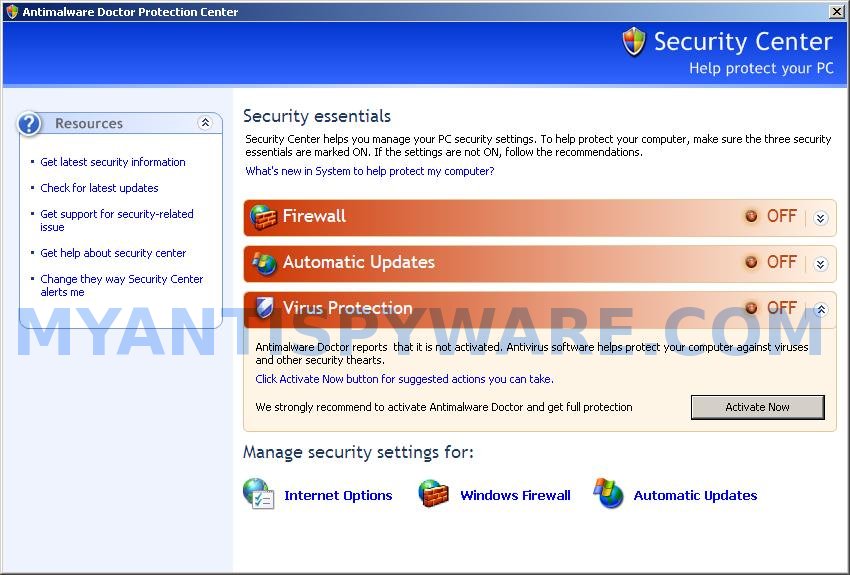
Task: Click the Security essentials heading
Action: (x=317, y=116)
